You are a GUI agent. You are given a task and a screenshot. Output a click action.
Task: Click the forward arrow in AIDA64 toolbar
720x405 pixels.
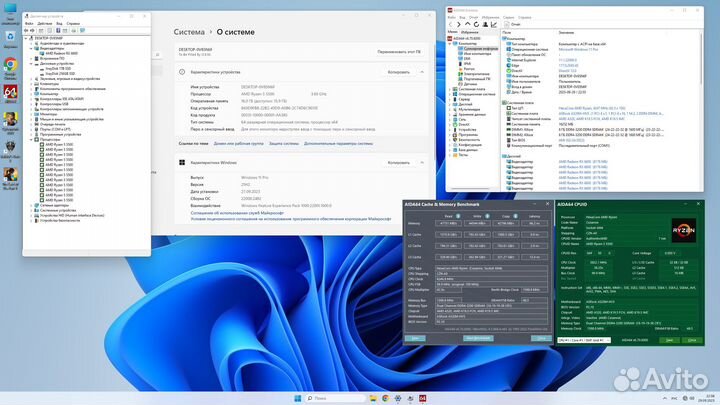coord(459,24)
